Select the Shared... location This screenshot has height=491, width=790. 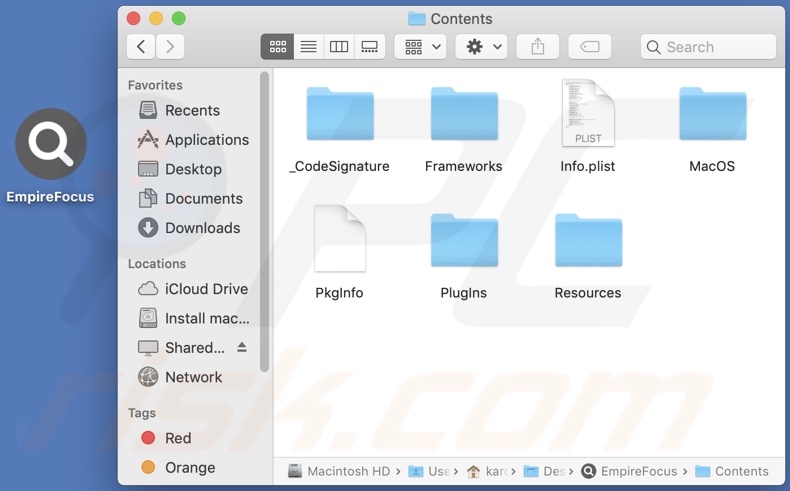[182, 347]
